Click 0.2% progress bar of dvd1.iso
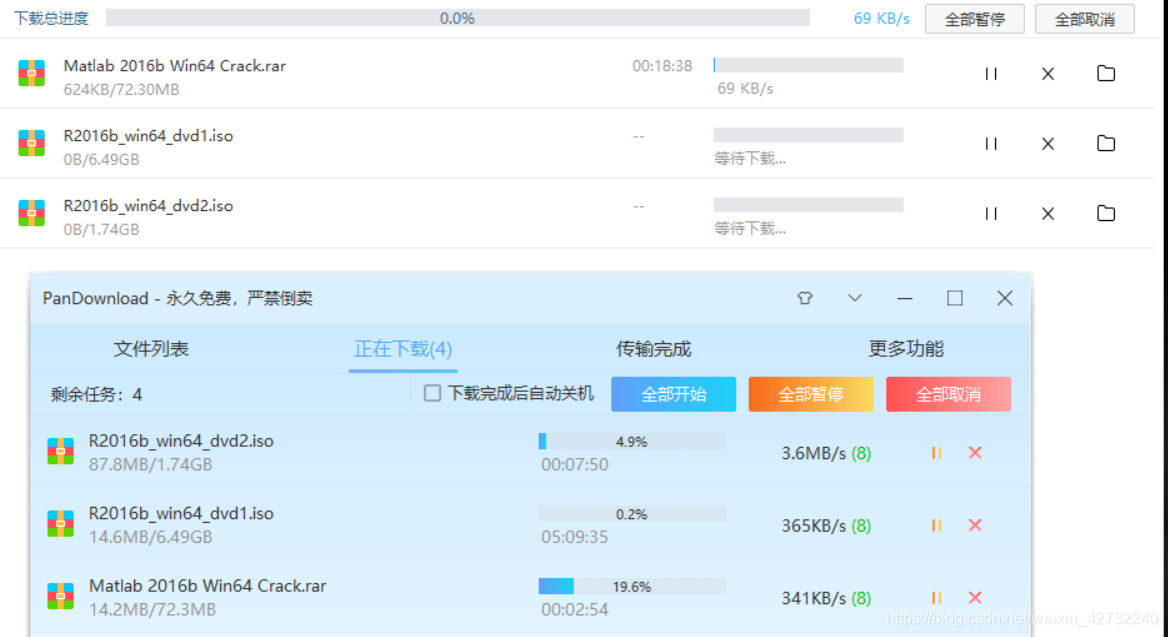 [x=632, y=514]
